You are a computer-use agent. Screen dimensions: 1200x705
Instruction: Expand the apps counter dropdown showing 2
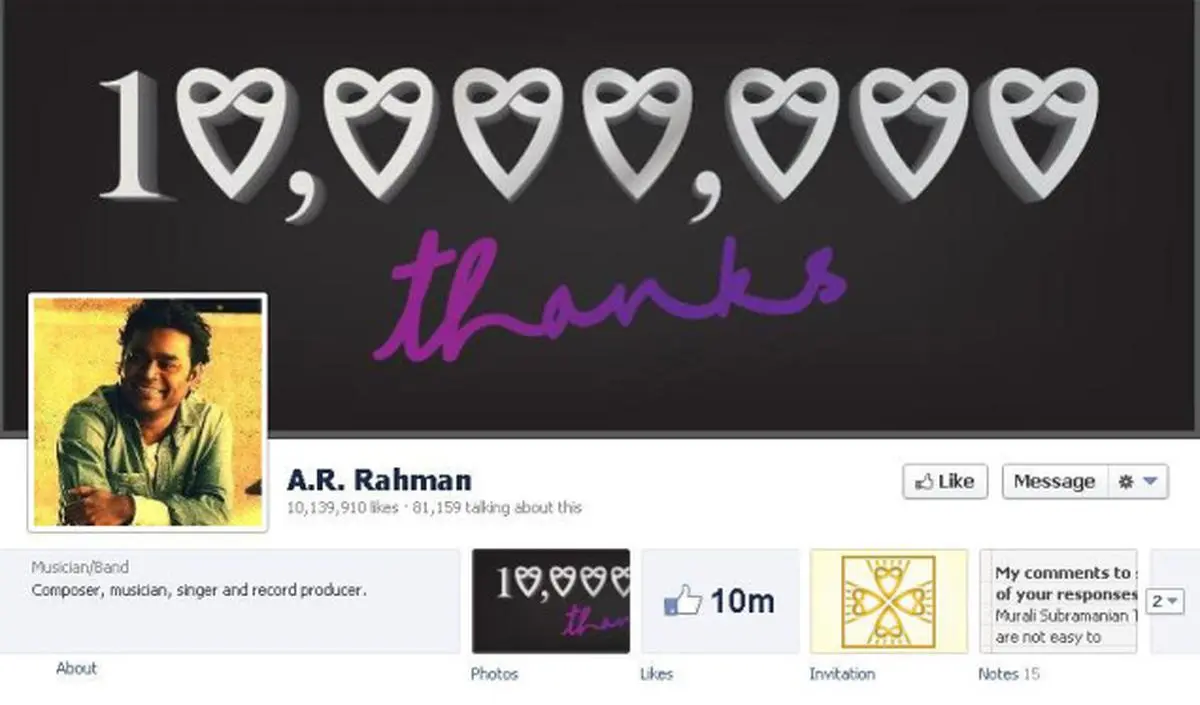click(x=1166, y=601)
